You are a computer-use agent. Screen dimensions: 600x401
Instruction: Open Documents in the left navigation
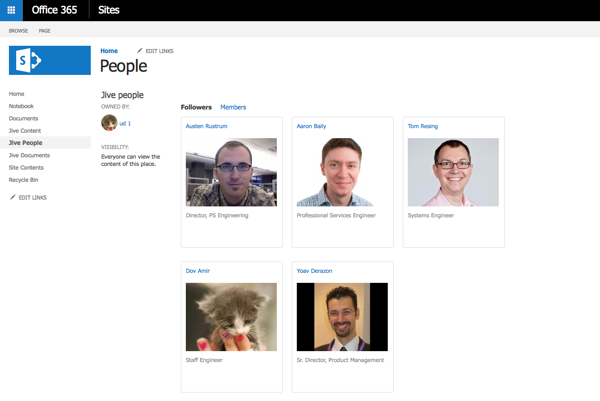23,118
